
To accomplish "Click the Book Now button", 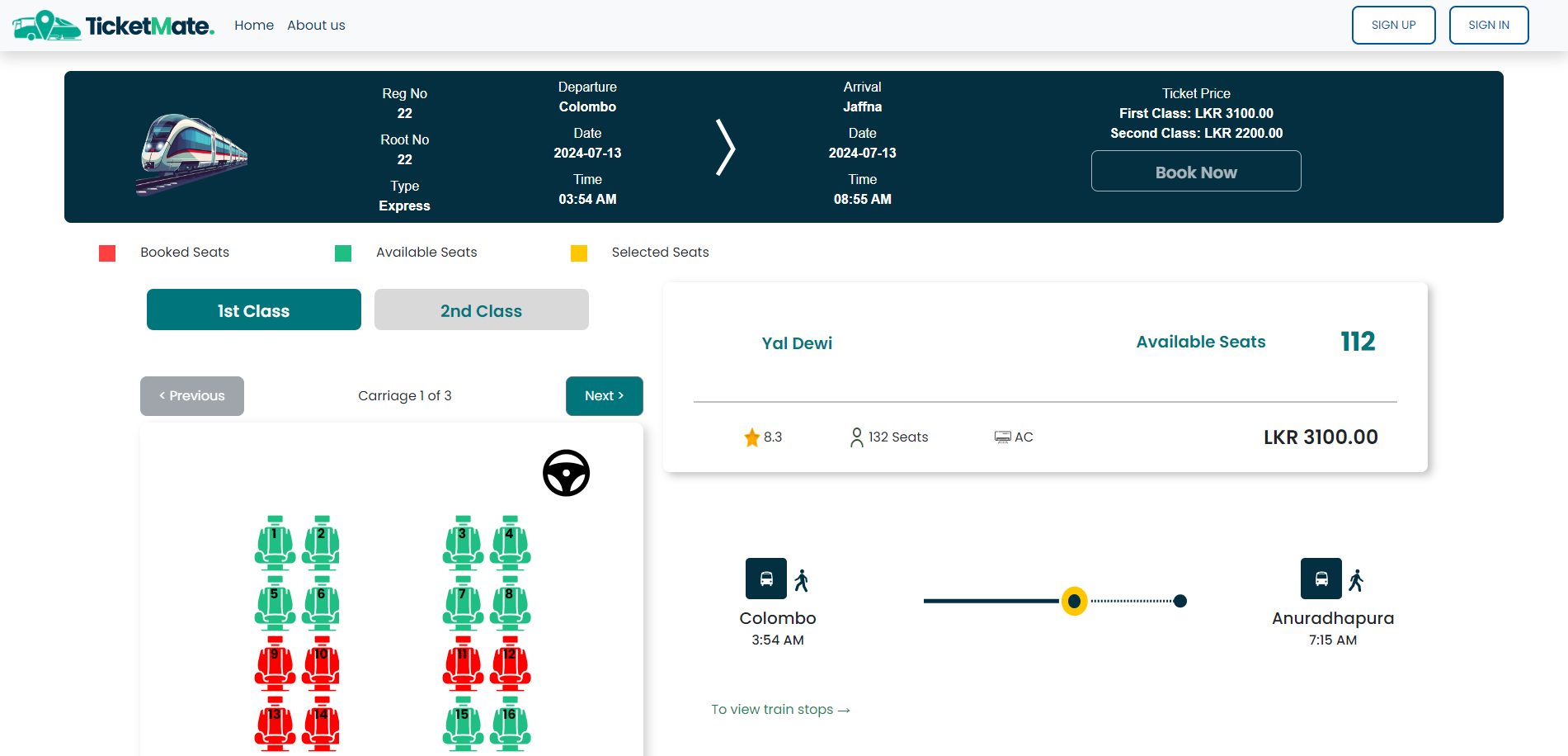I will tap(1196, 171).
